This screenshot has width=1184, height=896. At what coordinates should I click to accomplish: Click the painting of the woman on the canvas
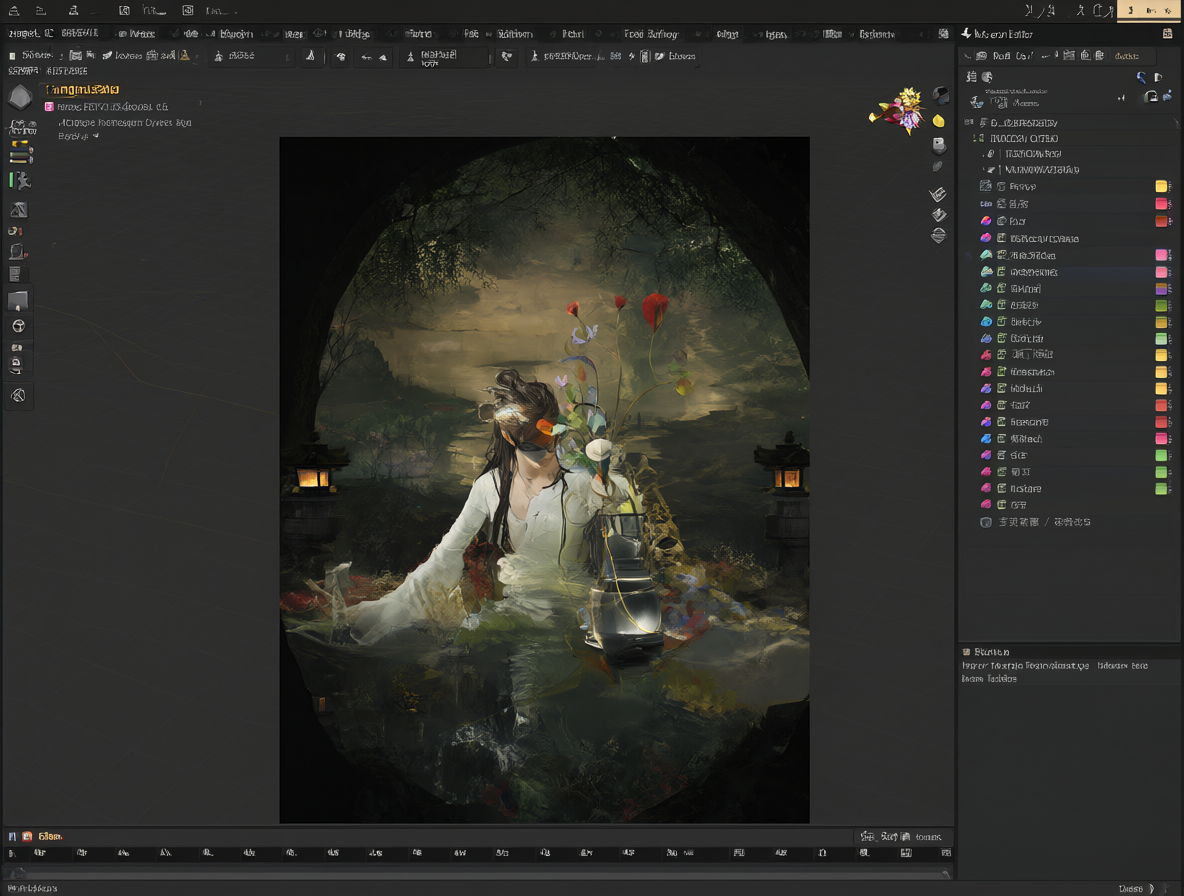pos(544,480)
